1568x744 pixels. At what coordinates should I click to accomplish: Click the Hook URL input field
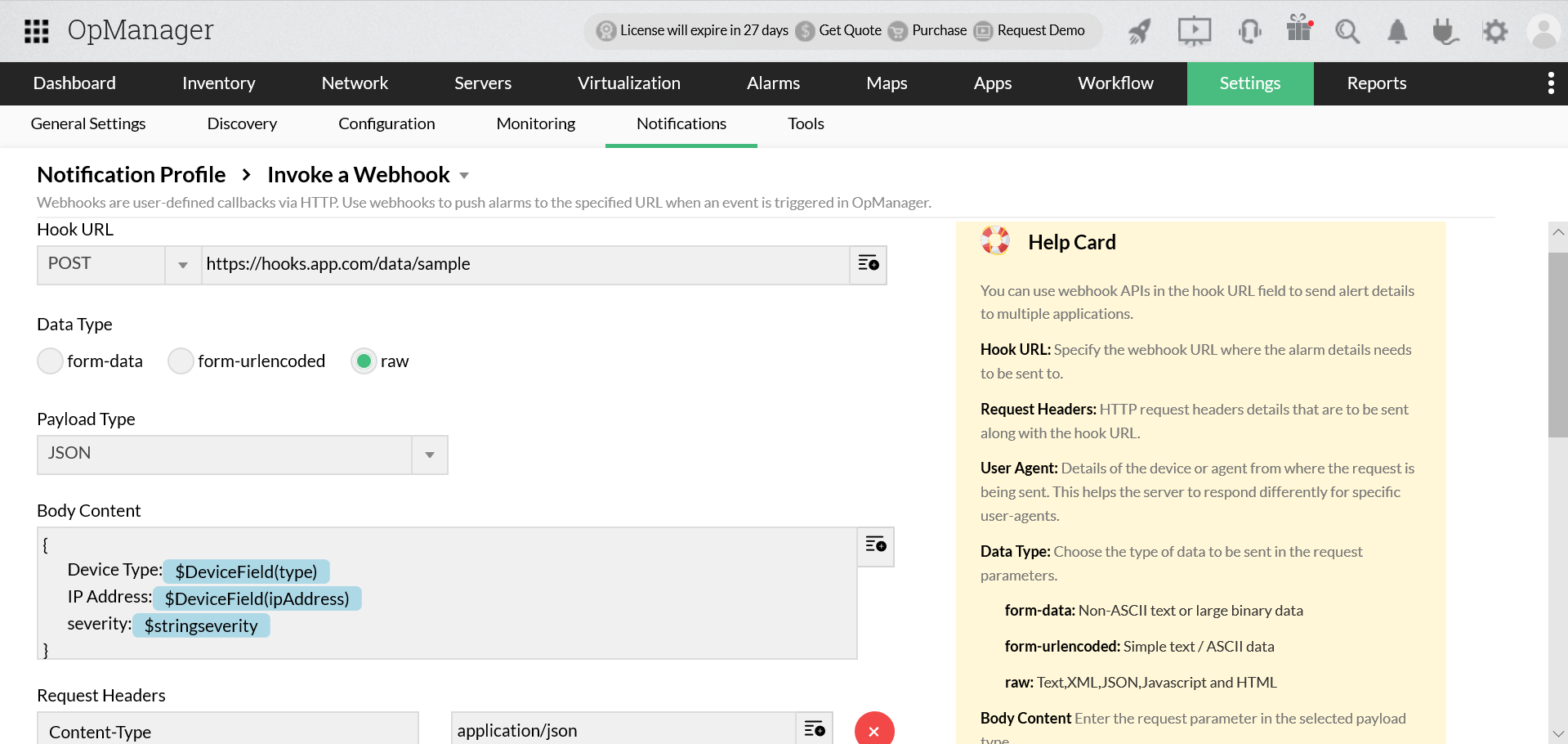pos(526,265)
